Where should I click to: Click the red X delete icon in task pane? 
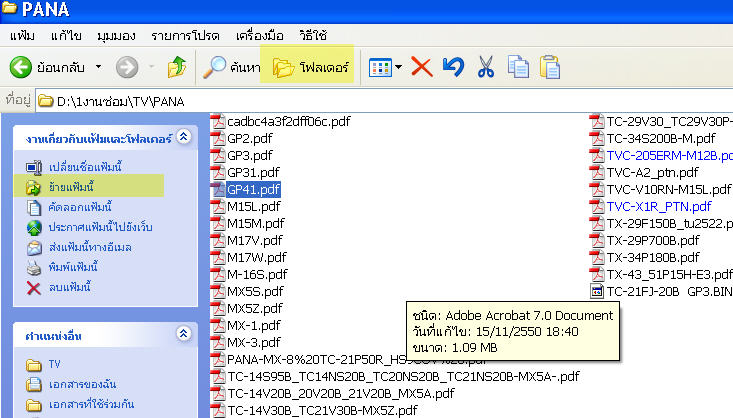[x=34, y=288]
